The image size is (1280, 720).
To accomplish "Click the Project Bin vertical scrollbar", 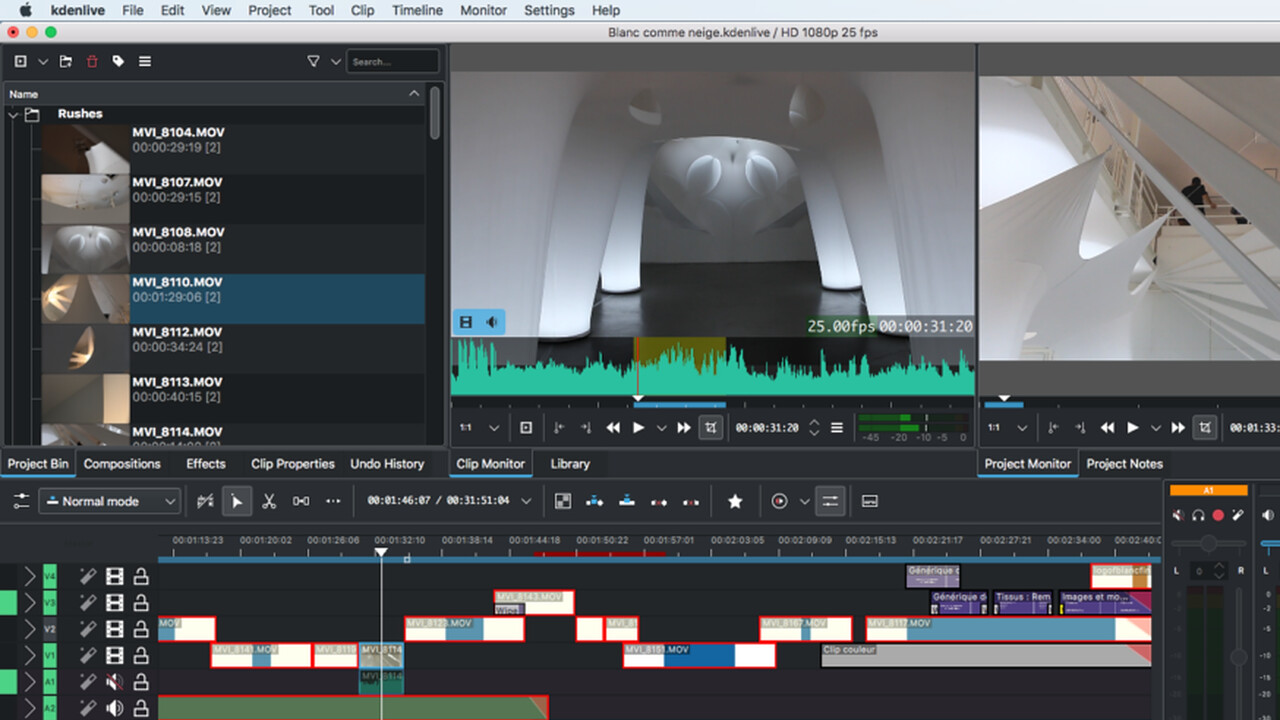I will point(435,112).
